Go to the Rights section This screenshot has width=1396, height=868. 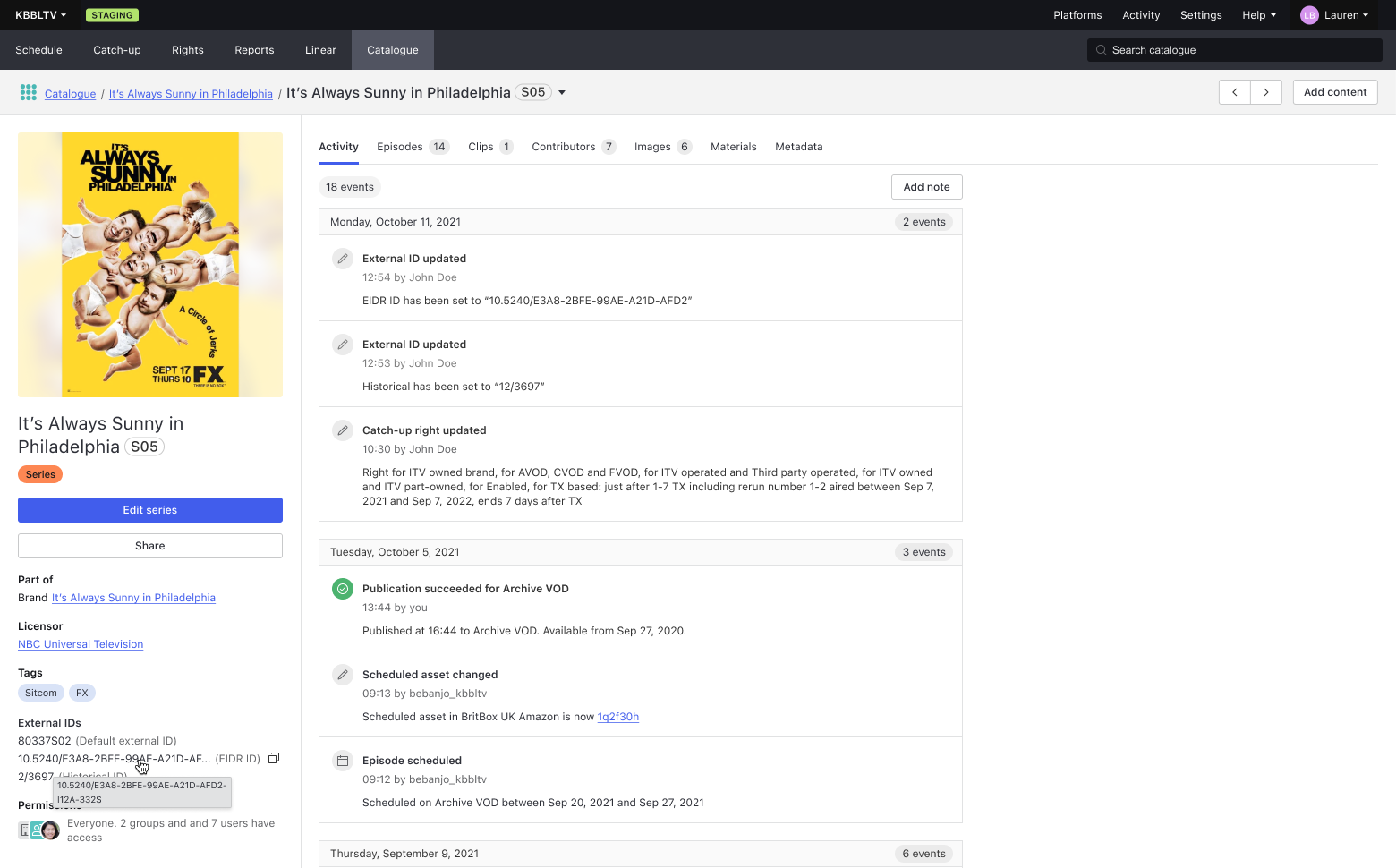[x=188, y=50]
